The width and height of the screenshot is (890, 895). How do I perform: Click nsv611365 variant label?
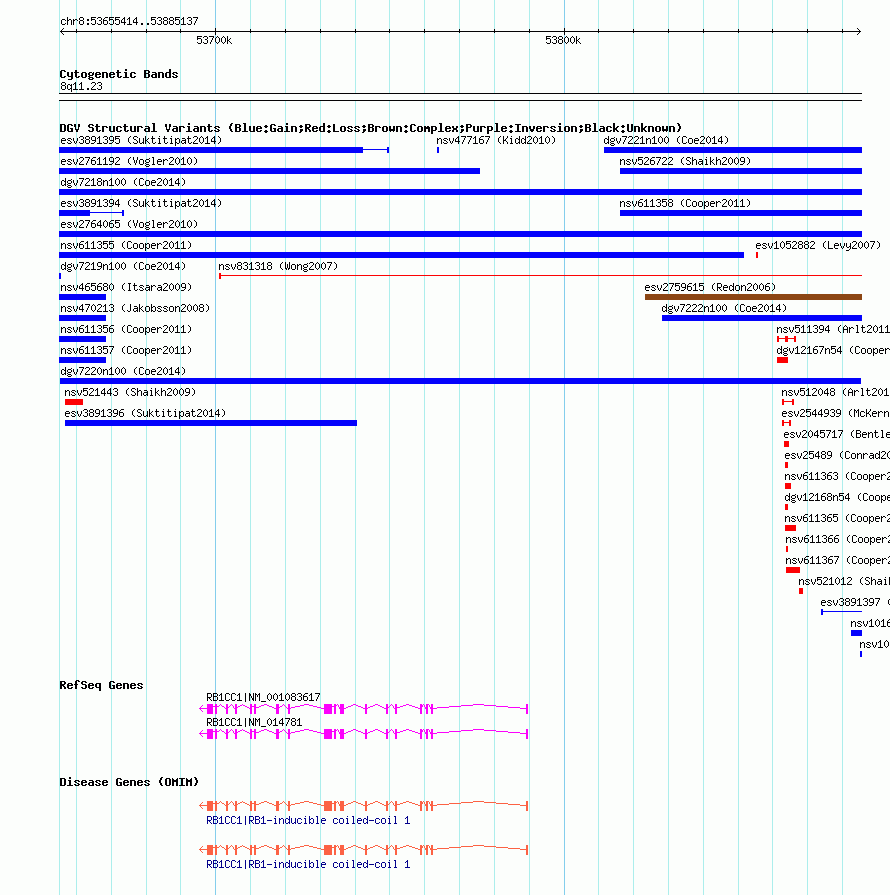(x=837, y=518)
